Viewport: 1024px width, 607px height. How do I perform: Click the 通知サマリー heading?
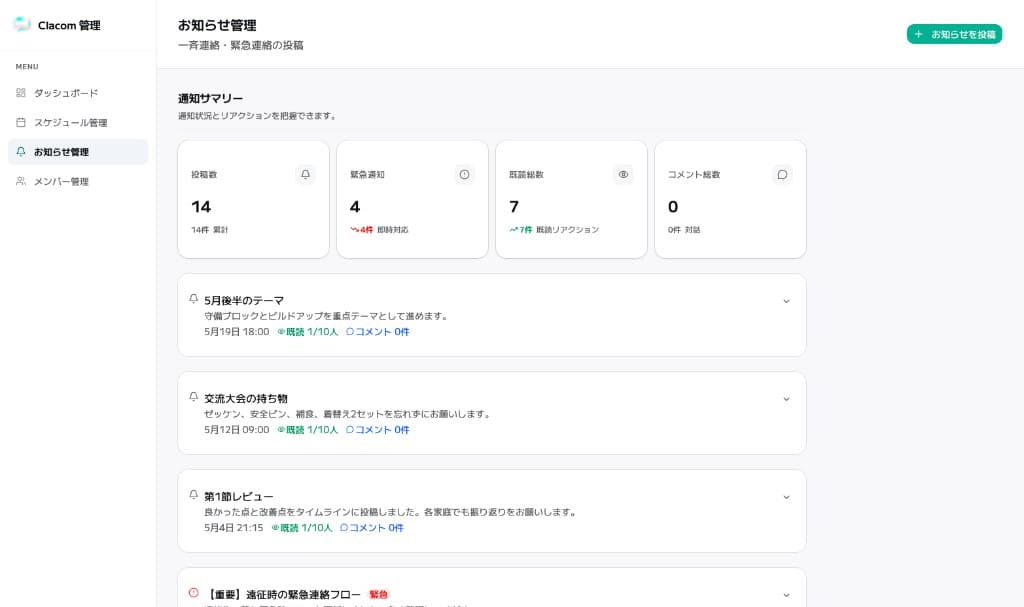click(210, 99)
